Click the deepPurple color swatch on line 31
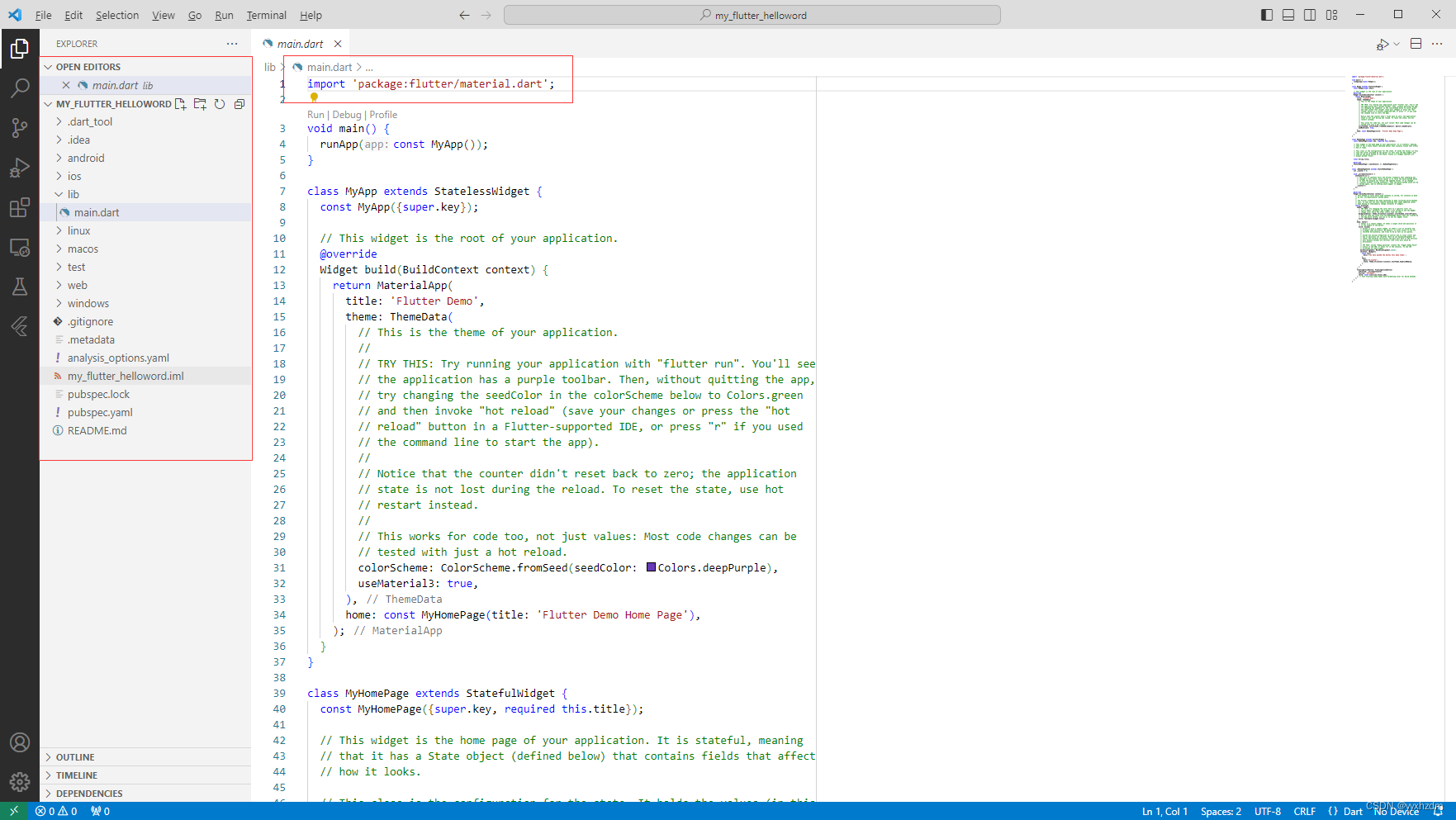 tap(652, 567)
